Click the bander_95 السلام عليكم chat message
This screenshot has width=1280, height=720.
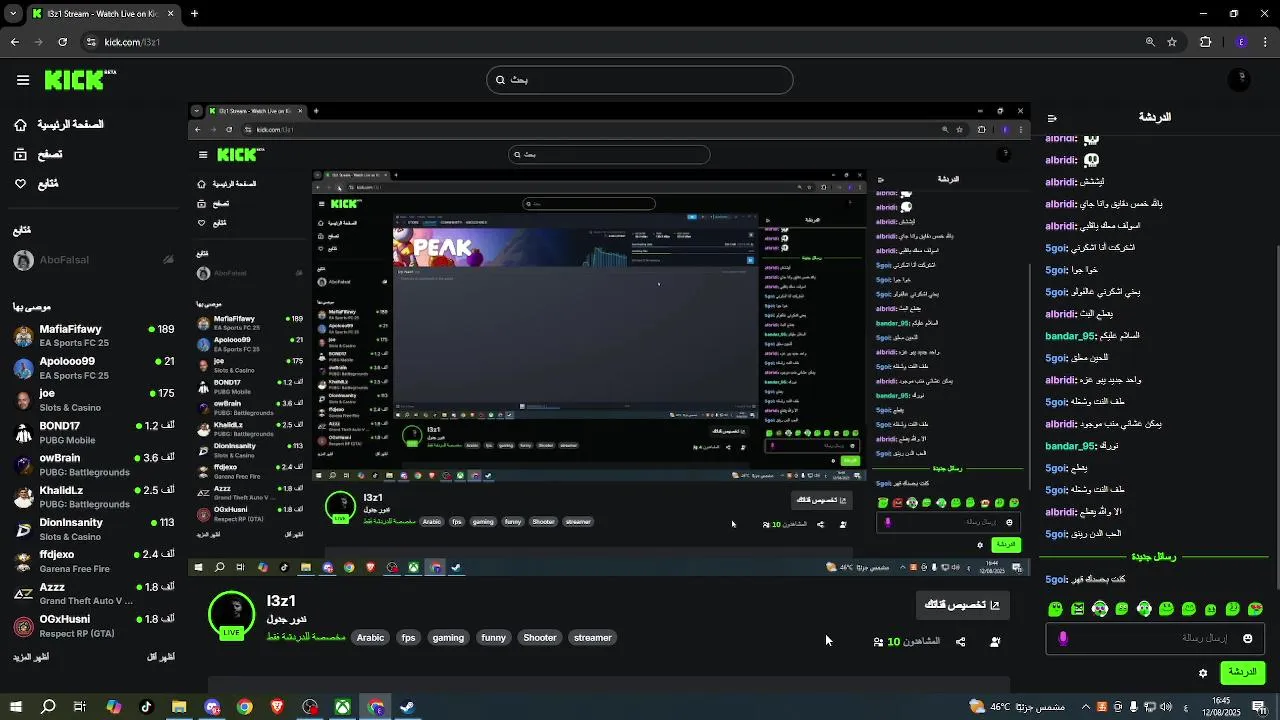click(1092, 336)
